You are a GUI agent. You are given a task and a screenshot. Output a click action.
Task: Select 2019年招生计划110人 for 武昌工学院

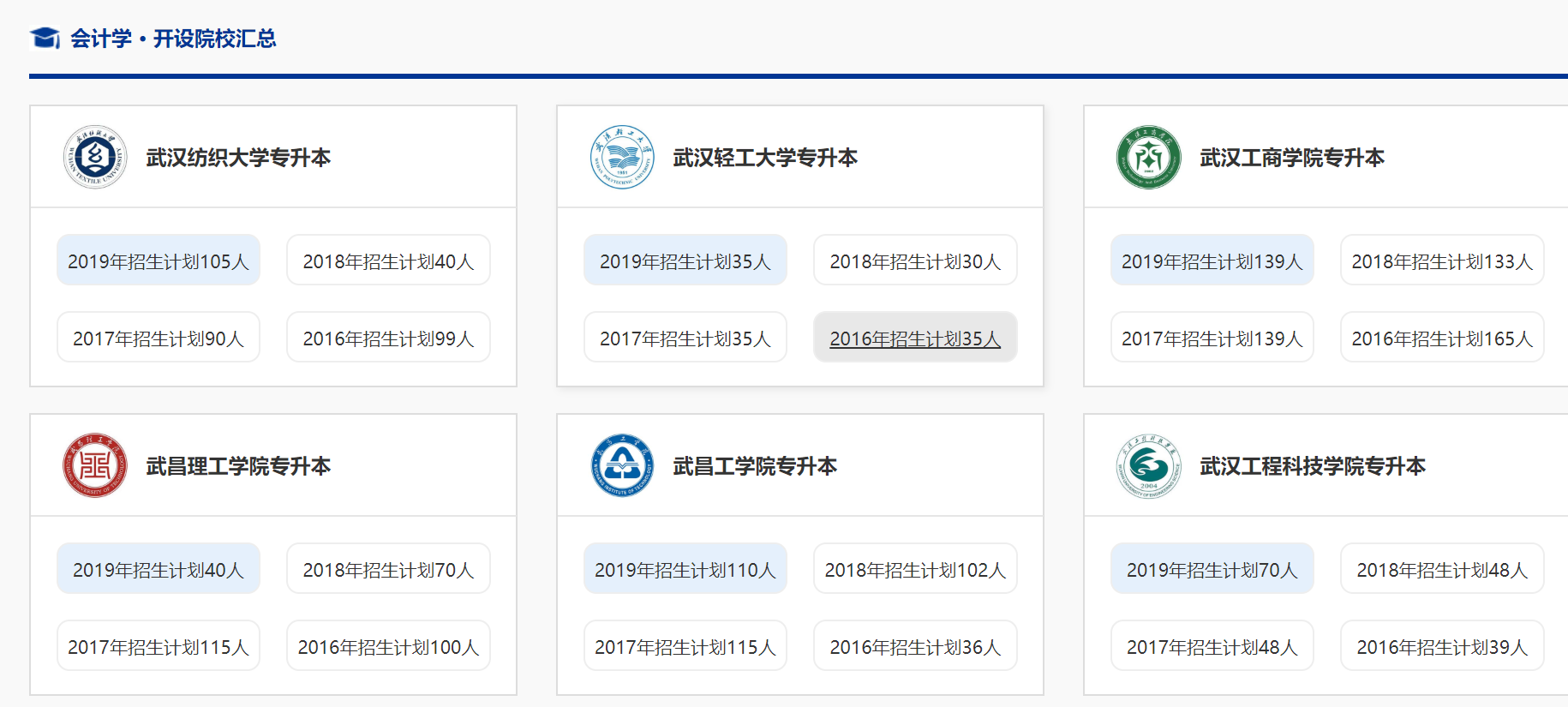point(685,569)
